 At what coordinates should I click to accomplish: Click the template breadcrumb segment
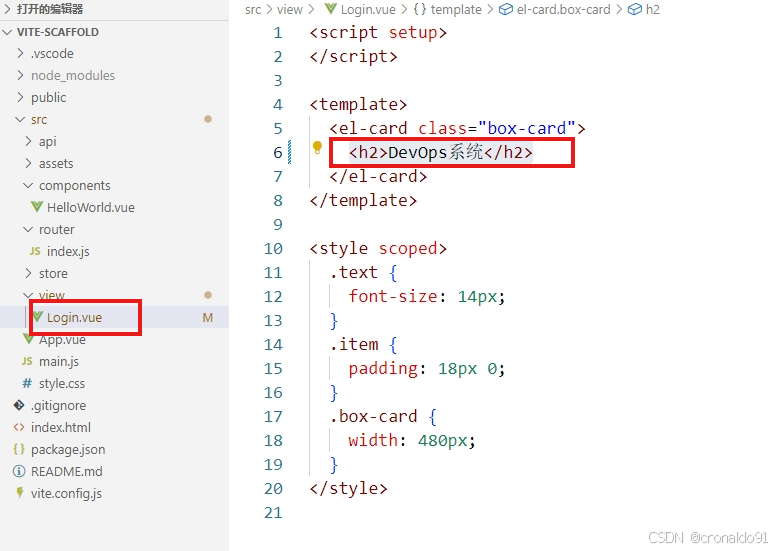(456, 9)
